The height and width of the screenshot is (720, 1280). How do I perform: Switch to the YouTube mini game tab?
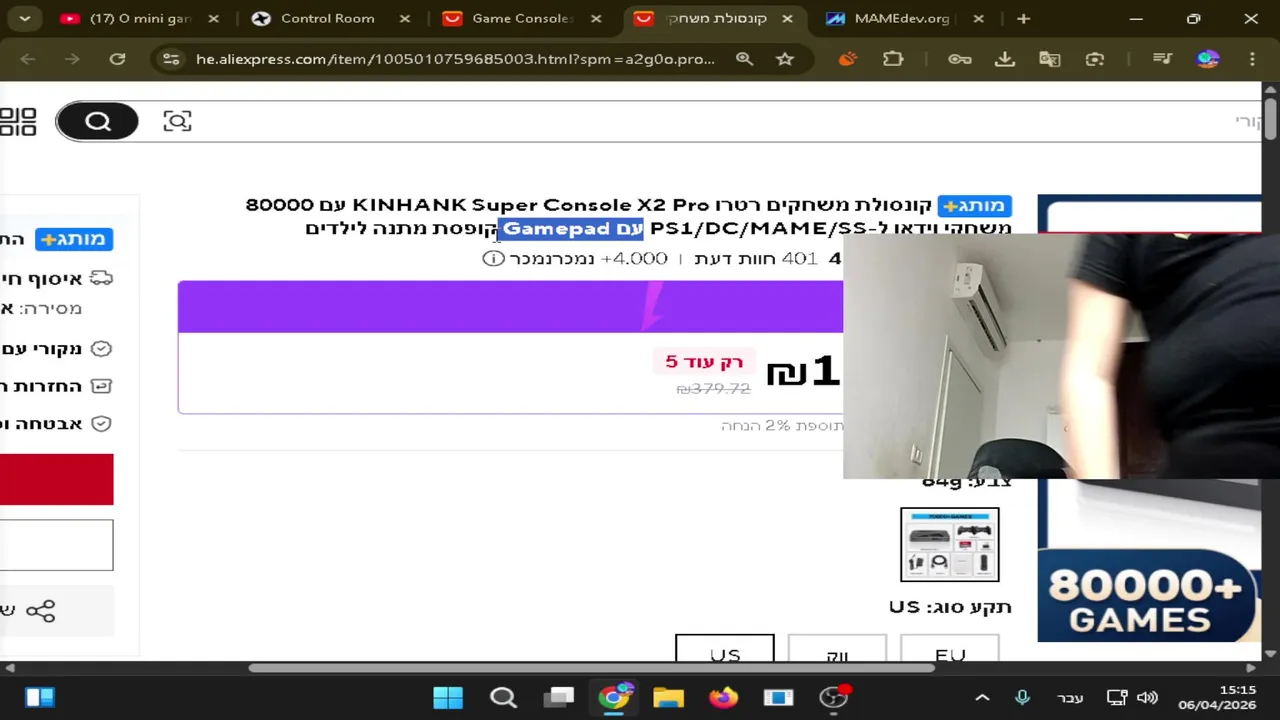pos(140,18)
